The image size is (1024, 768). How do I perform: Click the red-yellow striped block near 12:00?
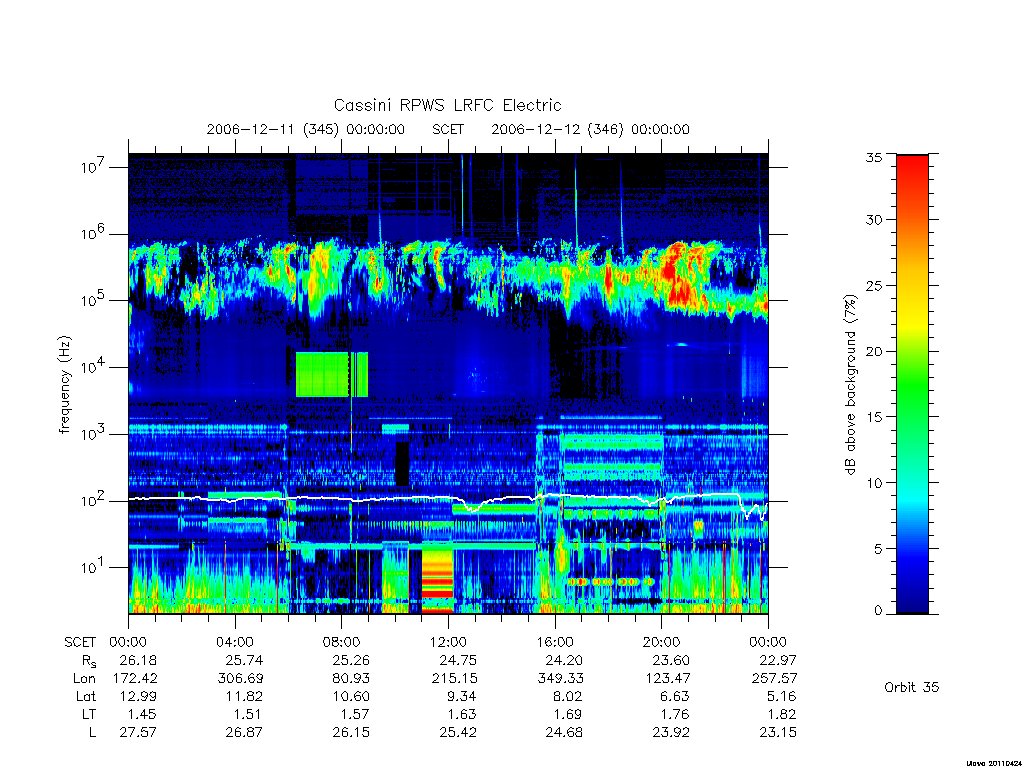pos(437,581)
